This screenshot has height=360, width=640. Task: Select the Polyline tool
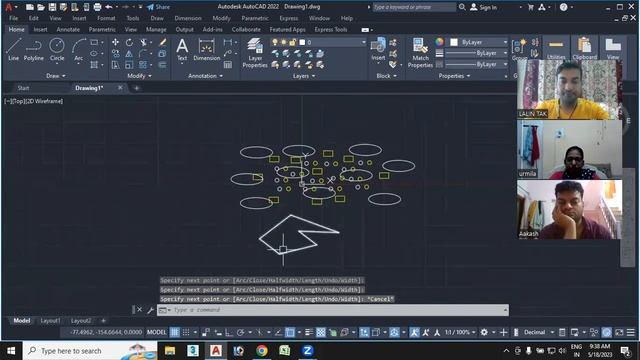pyautogui.click(x=33, y=49)
